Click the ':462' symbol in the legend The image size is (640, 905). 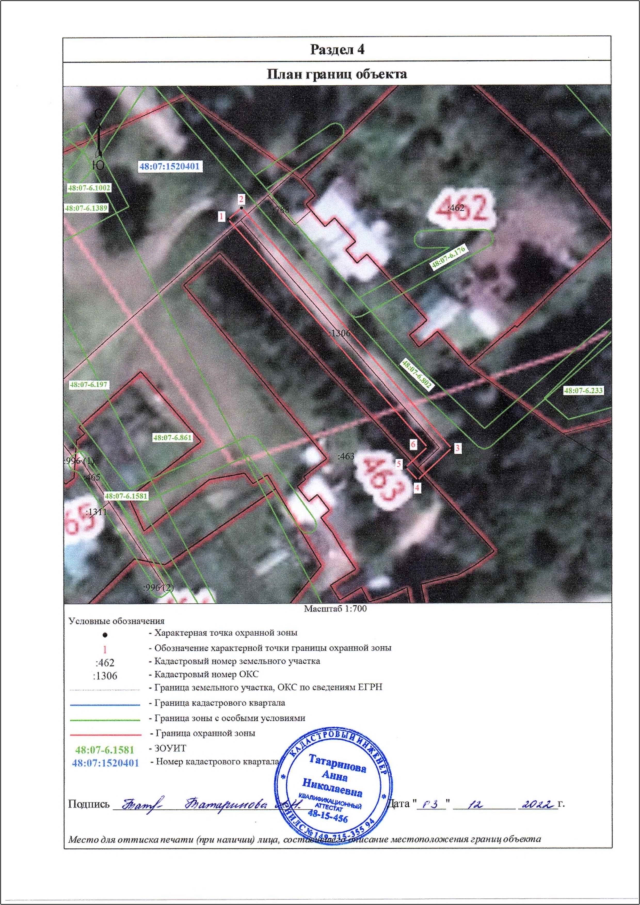click(105, 661)
